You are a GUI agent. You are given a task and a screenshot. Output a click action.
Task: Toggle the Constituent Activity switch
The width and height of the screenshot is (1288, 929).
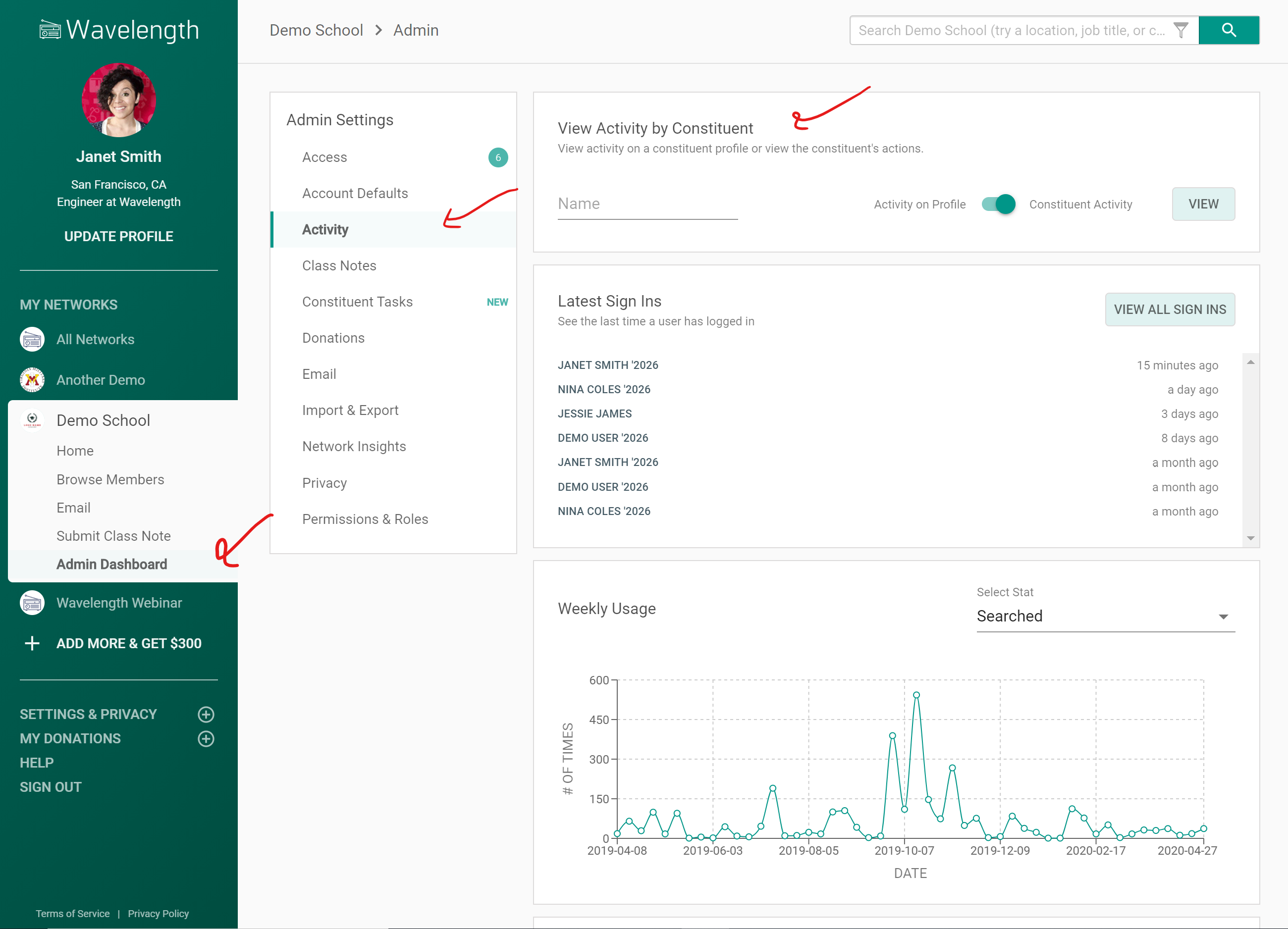click(1000, 204)
